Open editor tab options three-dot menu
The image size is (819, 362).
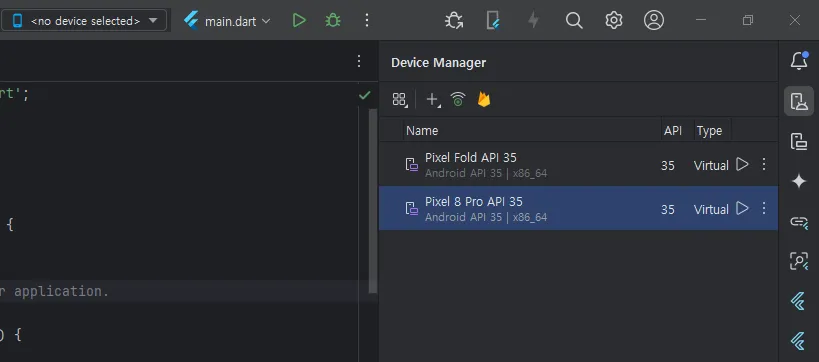[359, 61]
